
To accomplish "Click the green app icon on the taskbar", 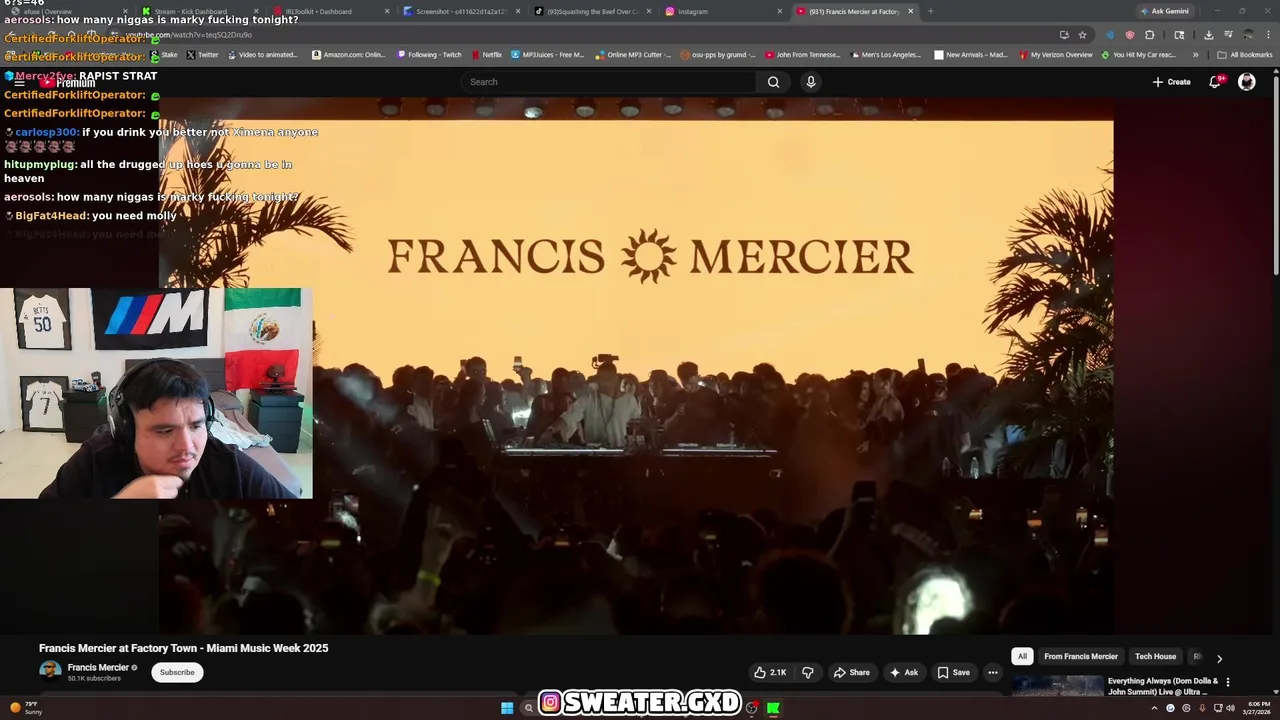I will click(773, 708).
